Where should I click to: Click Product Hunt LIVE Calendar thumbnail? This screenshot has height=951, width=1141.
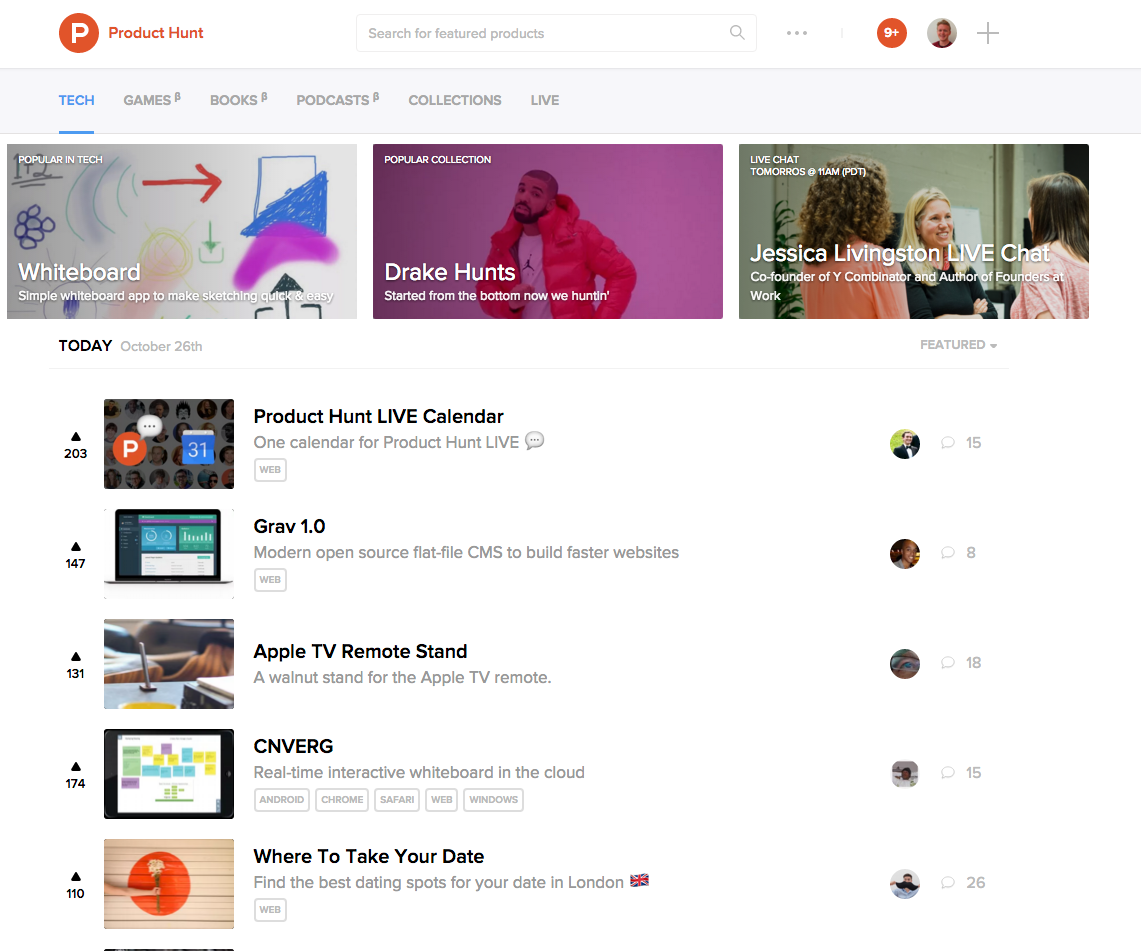[169, 444]
